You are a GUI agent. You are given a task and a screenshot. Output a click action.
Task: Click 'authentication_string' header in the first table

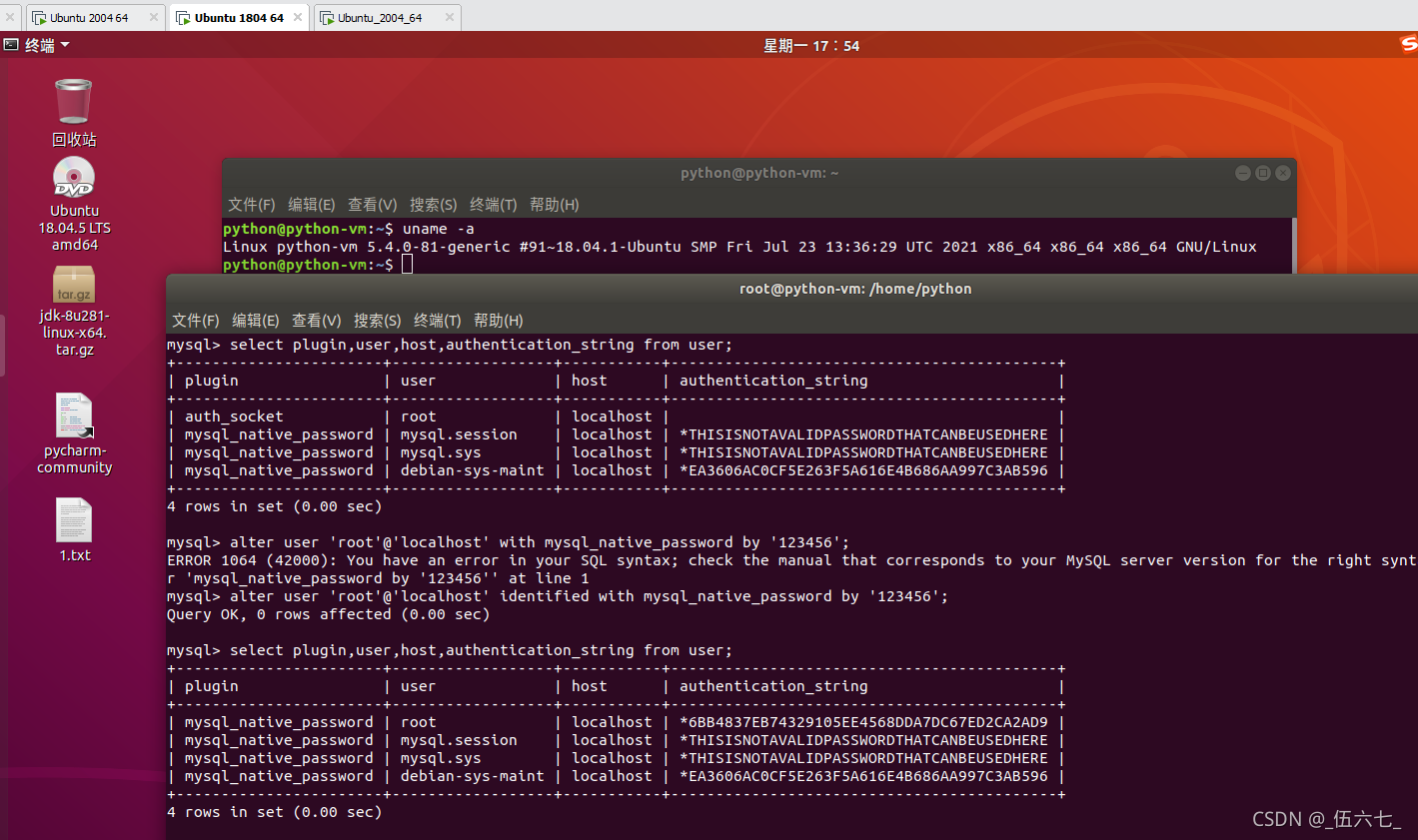point(773,381)
